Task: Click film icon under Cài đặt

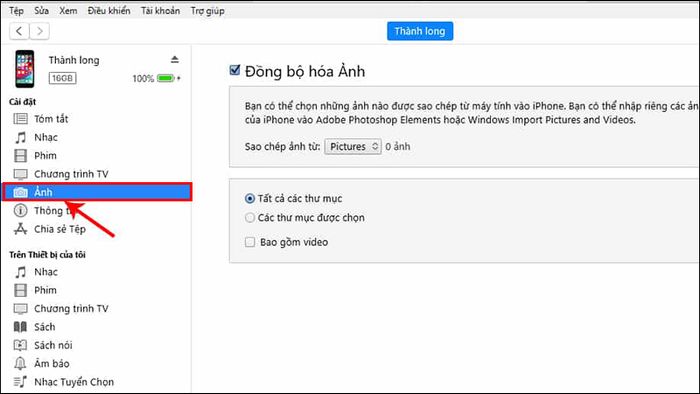Action: pos(21,156)
